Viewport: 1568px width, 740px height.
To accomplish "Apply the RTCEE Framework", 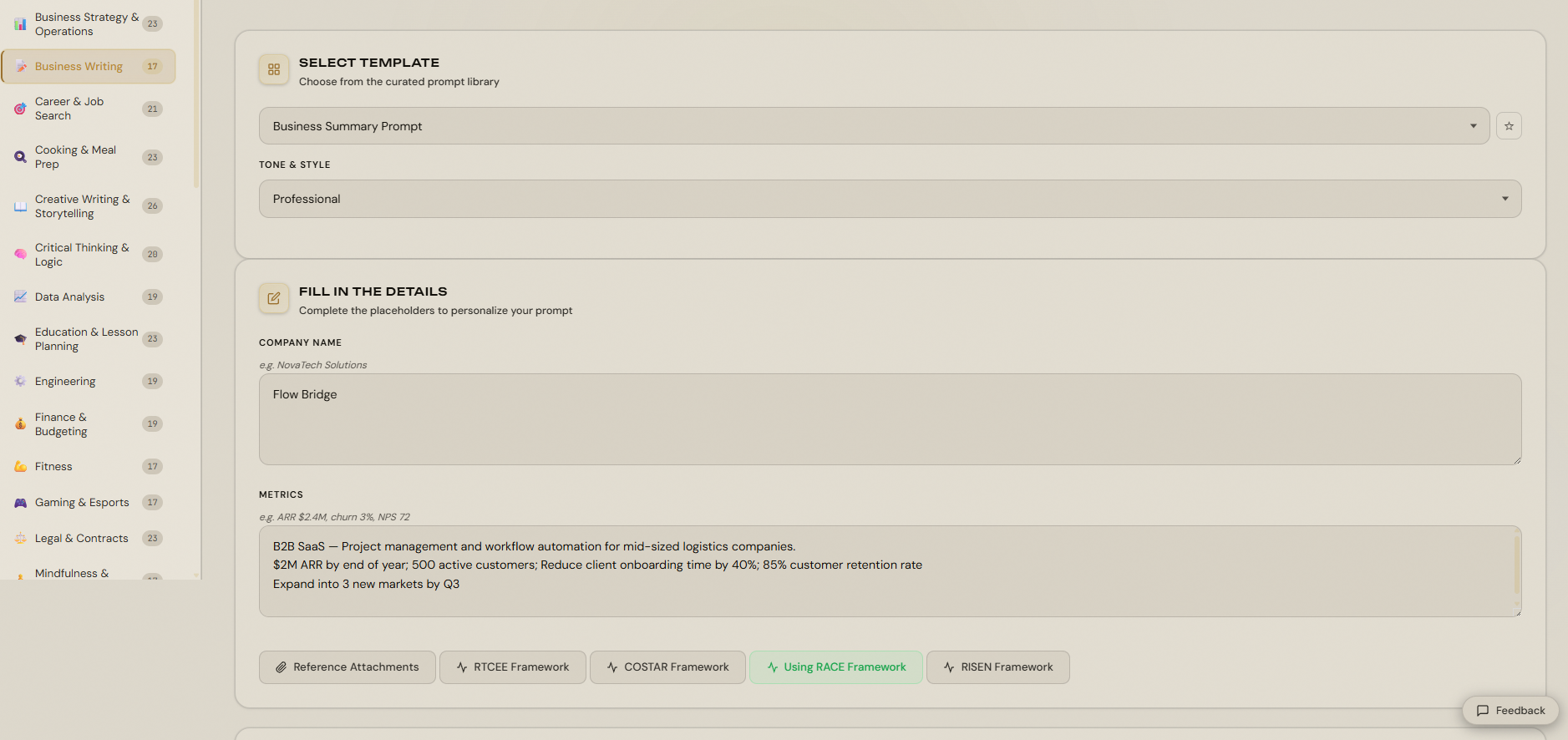I will (512, 667).
